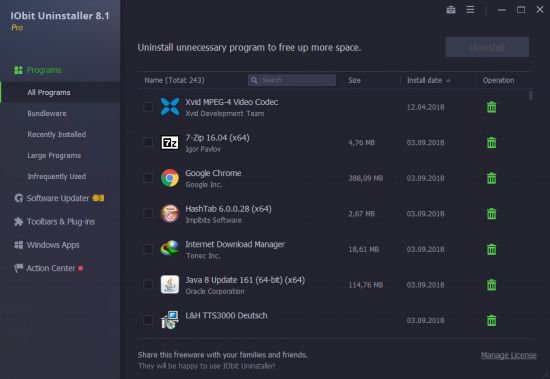
Task: Click the L&H TTS3000 installer icon
Action: [170, 320]
